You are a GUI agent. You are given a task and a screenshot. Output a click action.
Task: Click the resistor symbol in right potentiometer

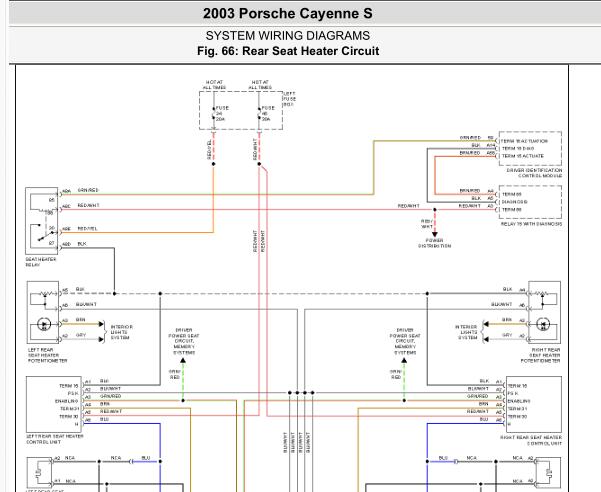pyautogui.click(x=542, y=294)
